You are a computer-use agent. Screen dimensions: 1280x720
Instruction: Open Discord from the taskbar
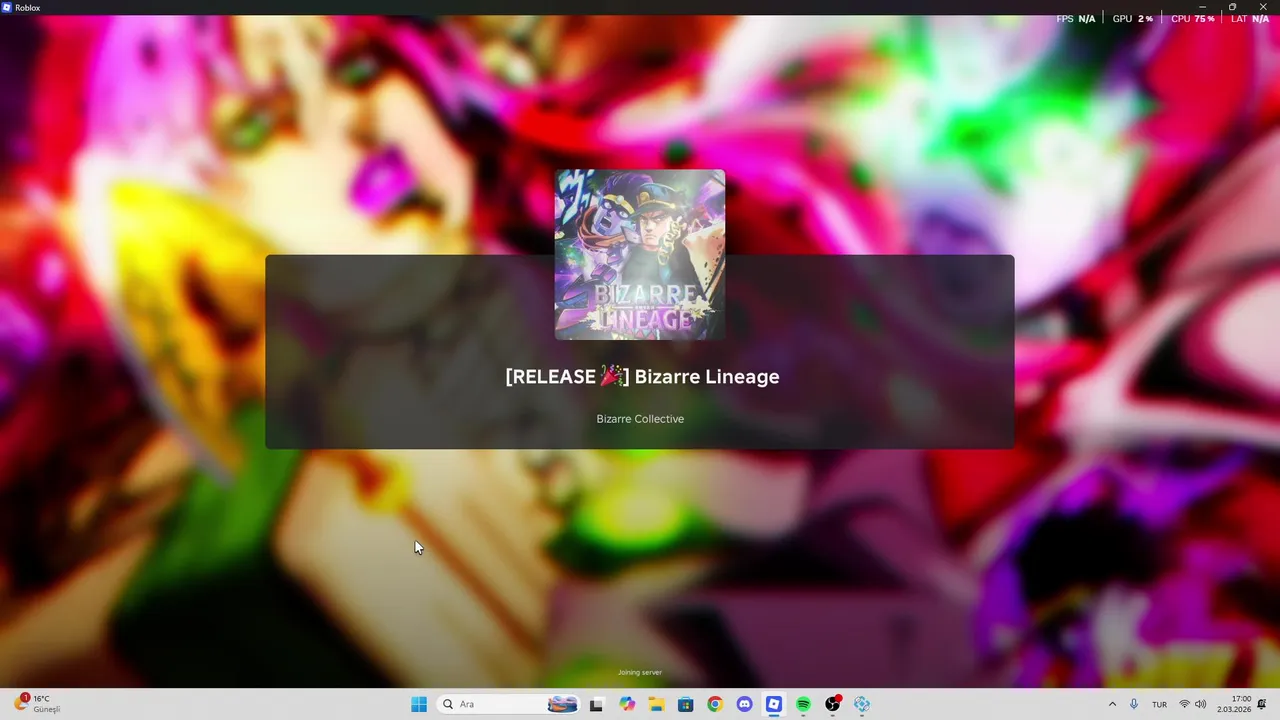744,704
